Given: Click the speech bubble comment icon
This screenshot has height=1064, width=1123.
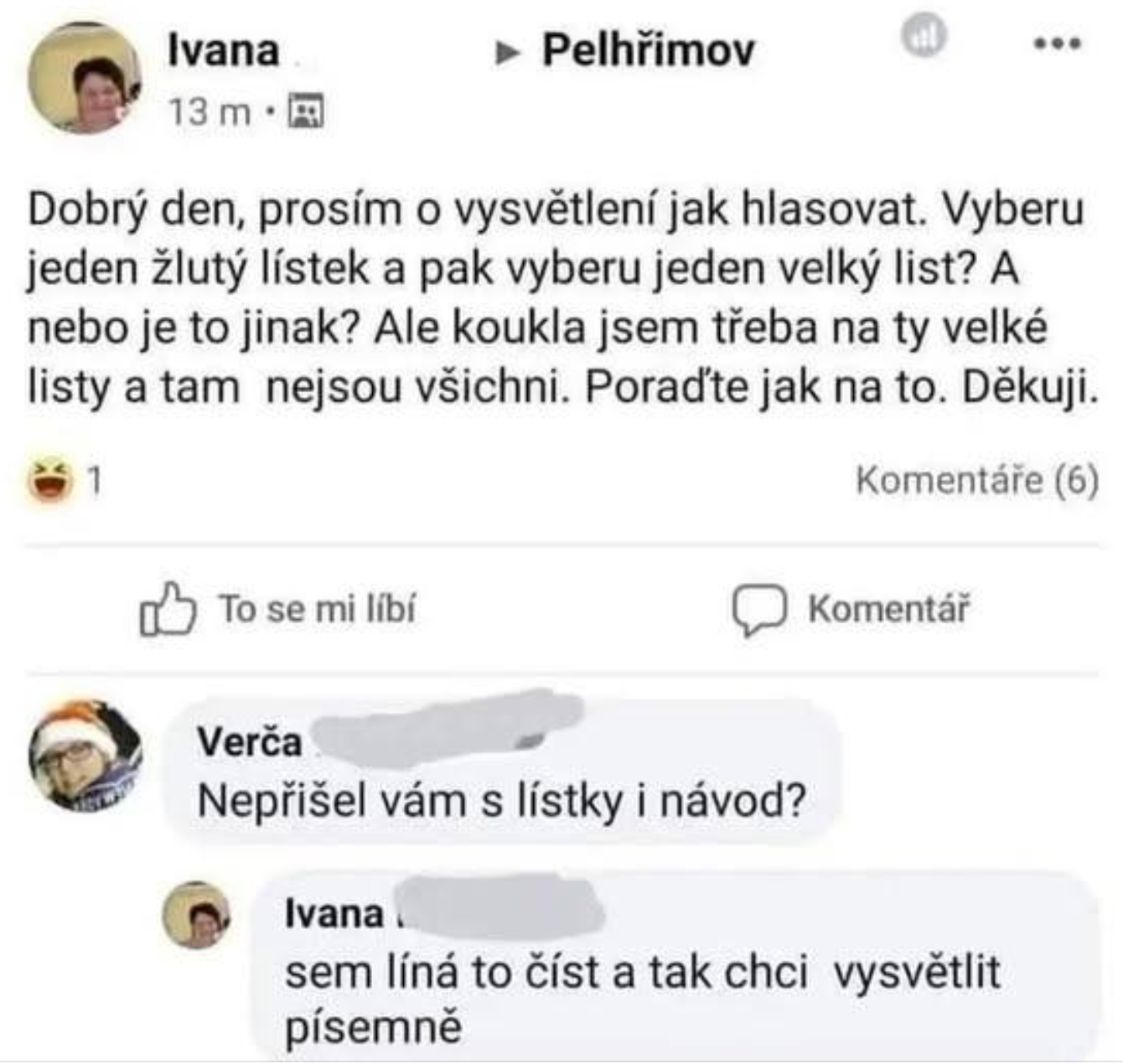Looking at the screenshot, I should tap(758, 608).
